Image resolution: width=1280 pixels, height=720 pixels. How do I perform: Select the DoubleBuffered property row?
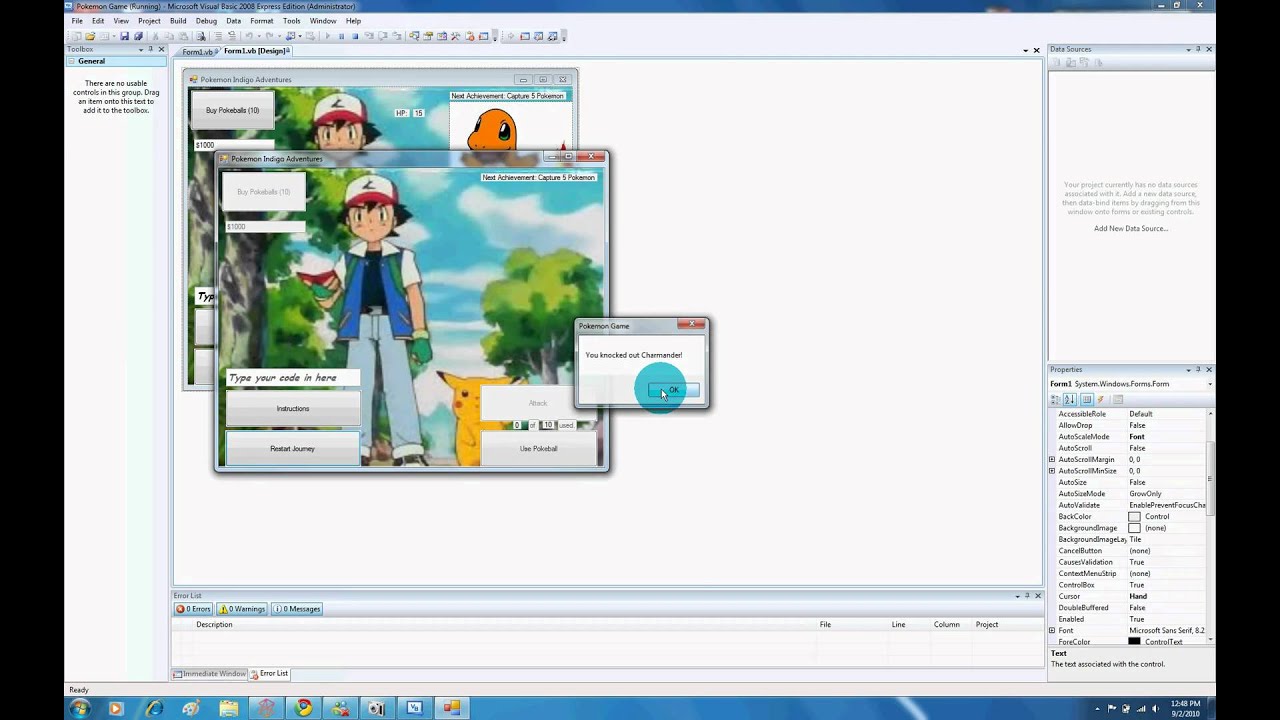1131,608
